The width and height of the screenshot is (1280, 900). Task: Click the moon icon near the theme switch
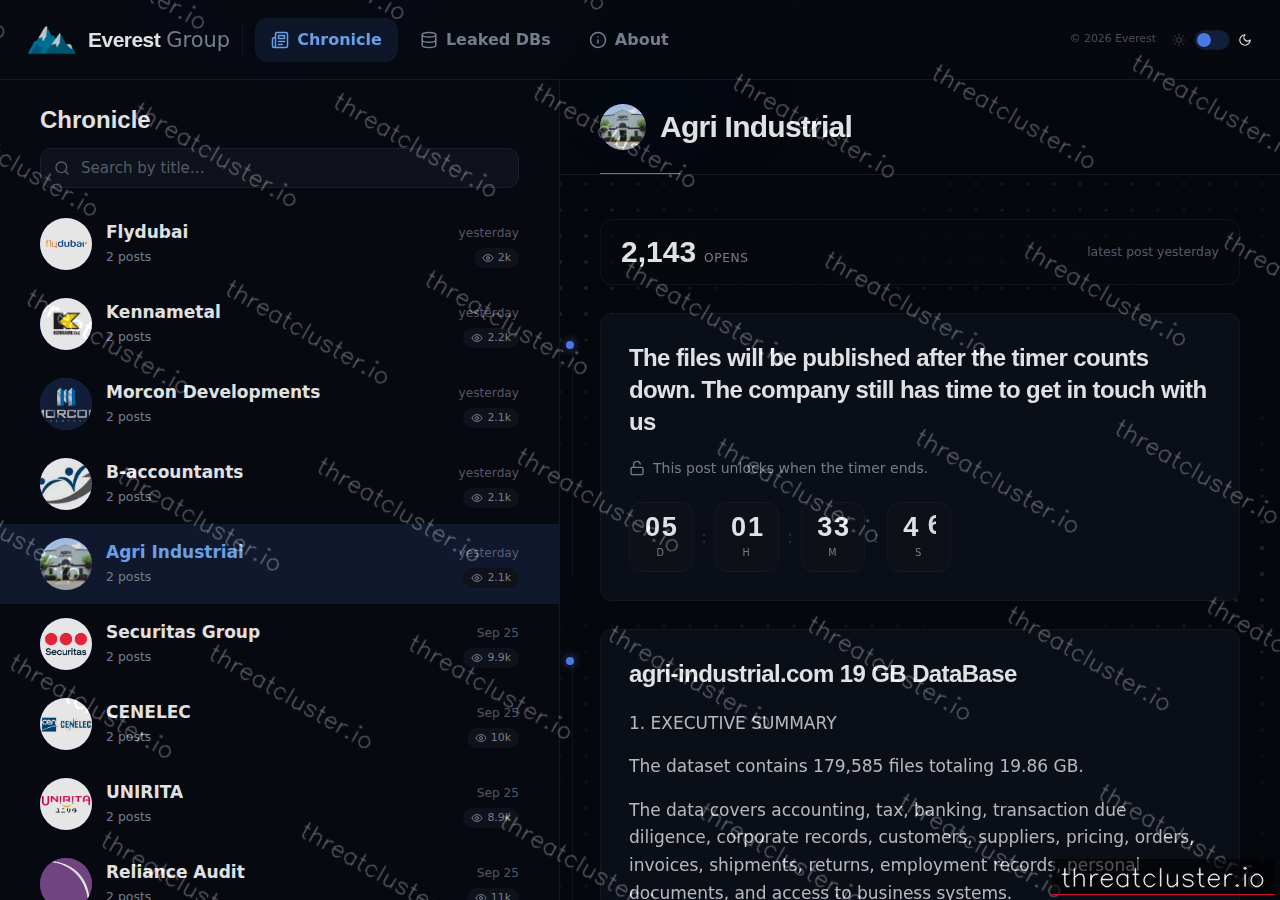click(1245, 40)
